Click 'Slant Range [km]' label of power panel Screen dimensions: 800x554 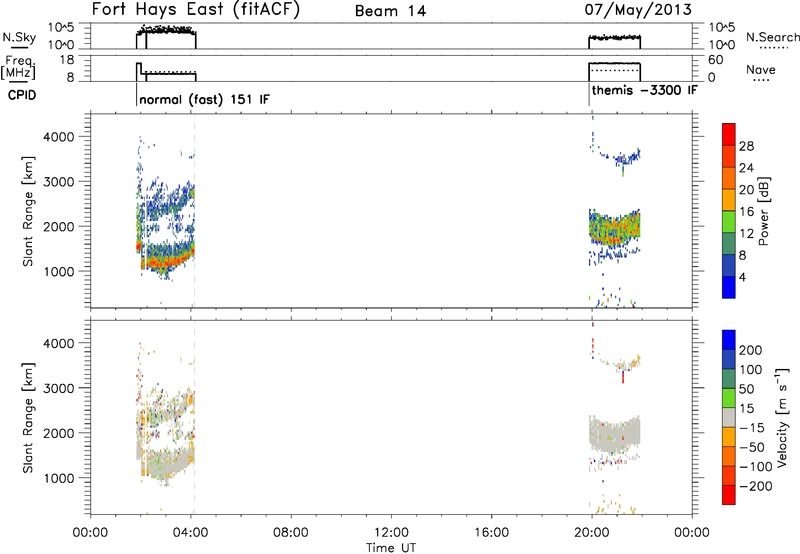click(x=28, y=211)
